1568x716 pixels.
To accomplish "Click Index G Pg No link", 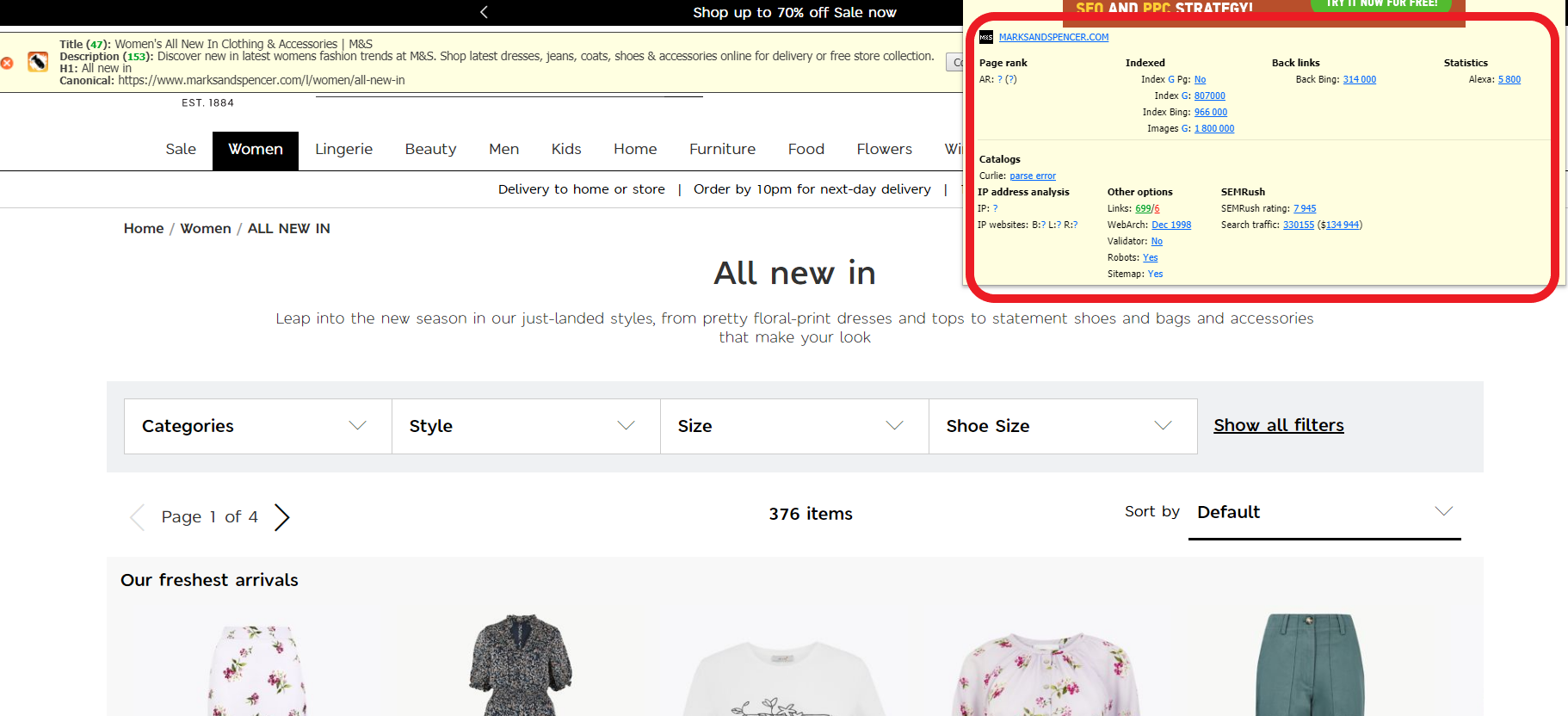I will click(1200, 79).
